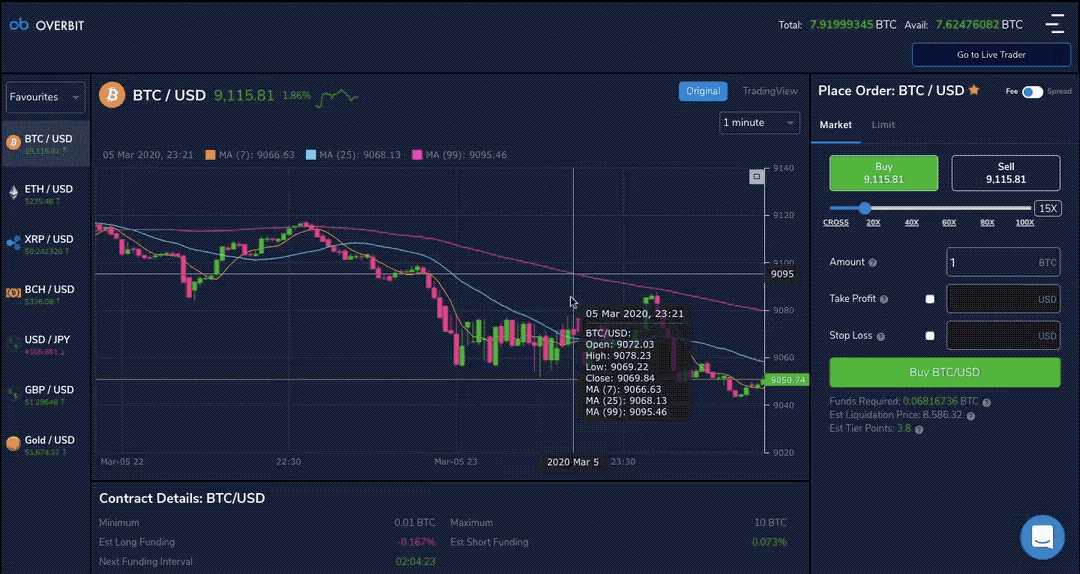The width and height of the screenshot is (1080, 574).
Task: Select BTC / USD in favourites list
Action: click(x=46, y=143)
